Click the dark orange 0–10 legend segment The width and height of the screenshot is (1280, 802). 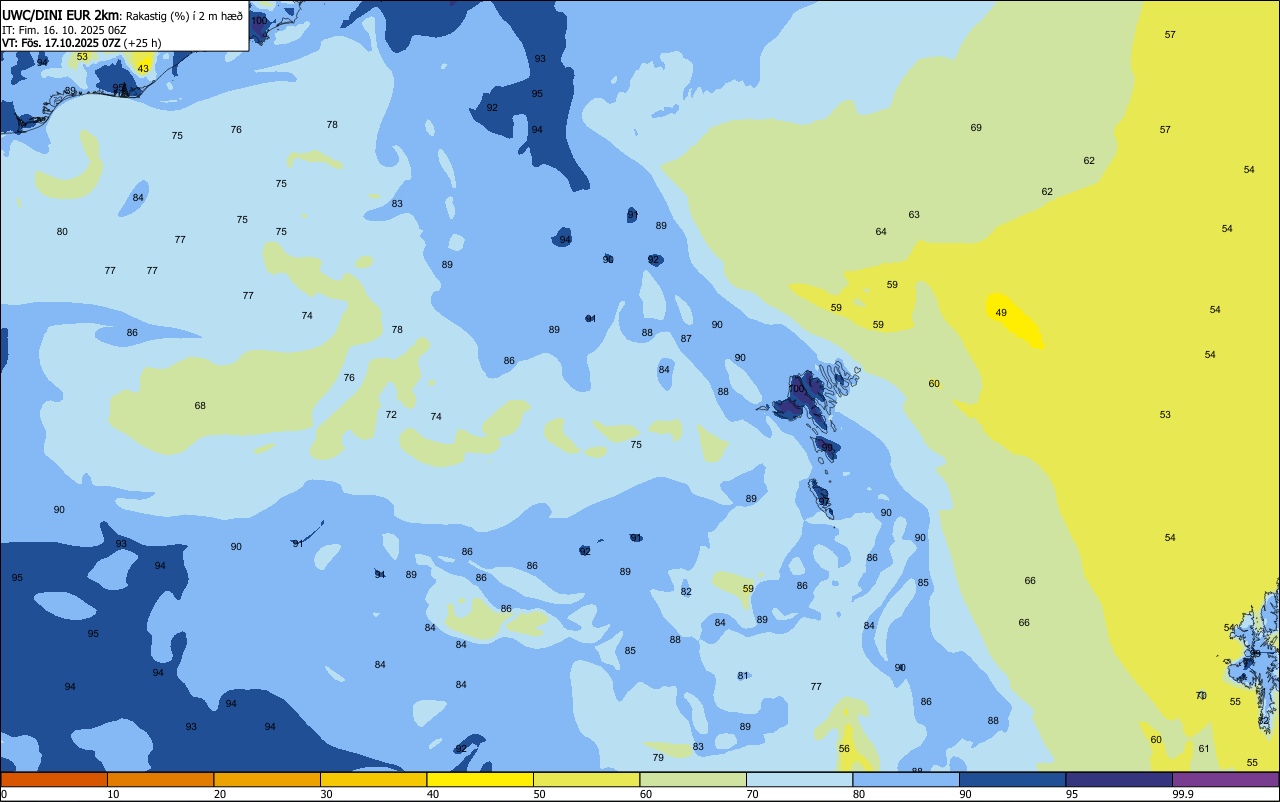point(54,779)
